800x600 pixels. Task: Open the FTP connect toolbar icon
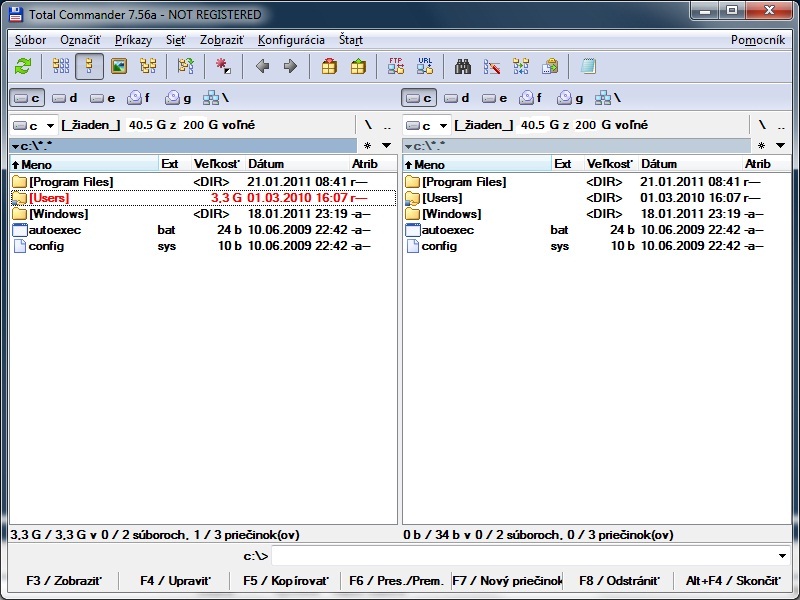pyautogui.click(x=396, y=67)
